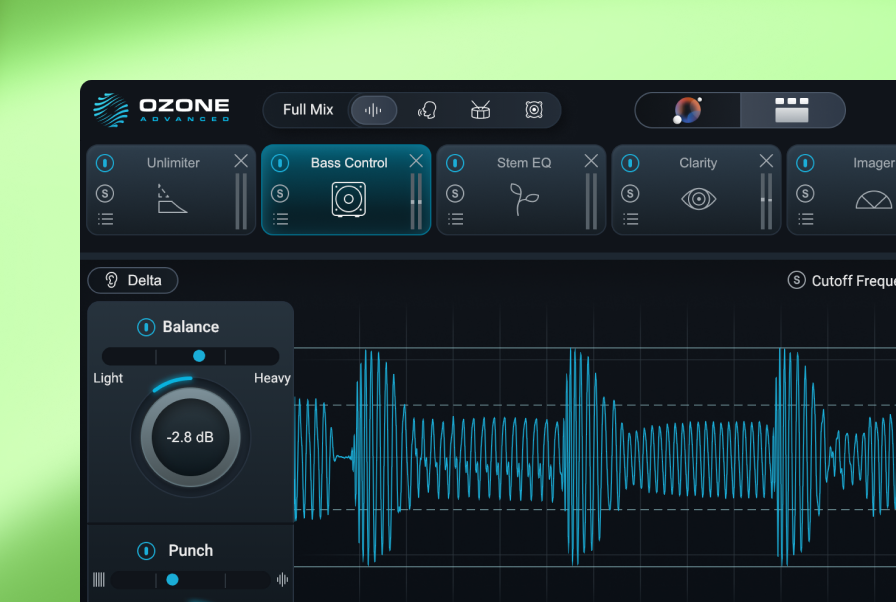The image size is (896, 602).
Task: Select the drum icon in the top toolbar
Action: 480,110
